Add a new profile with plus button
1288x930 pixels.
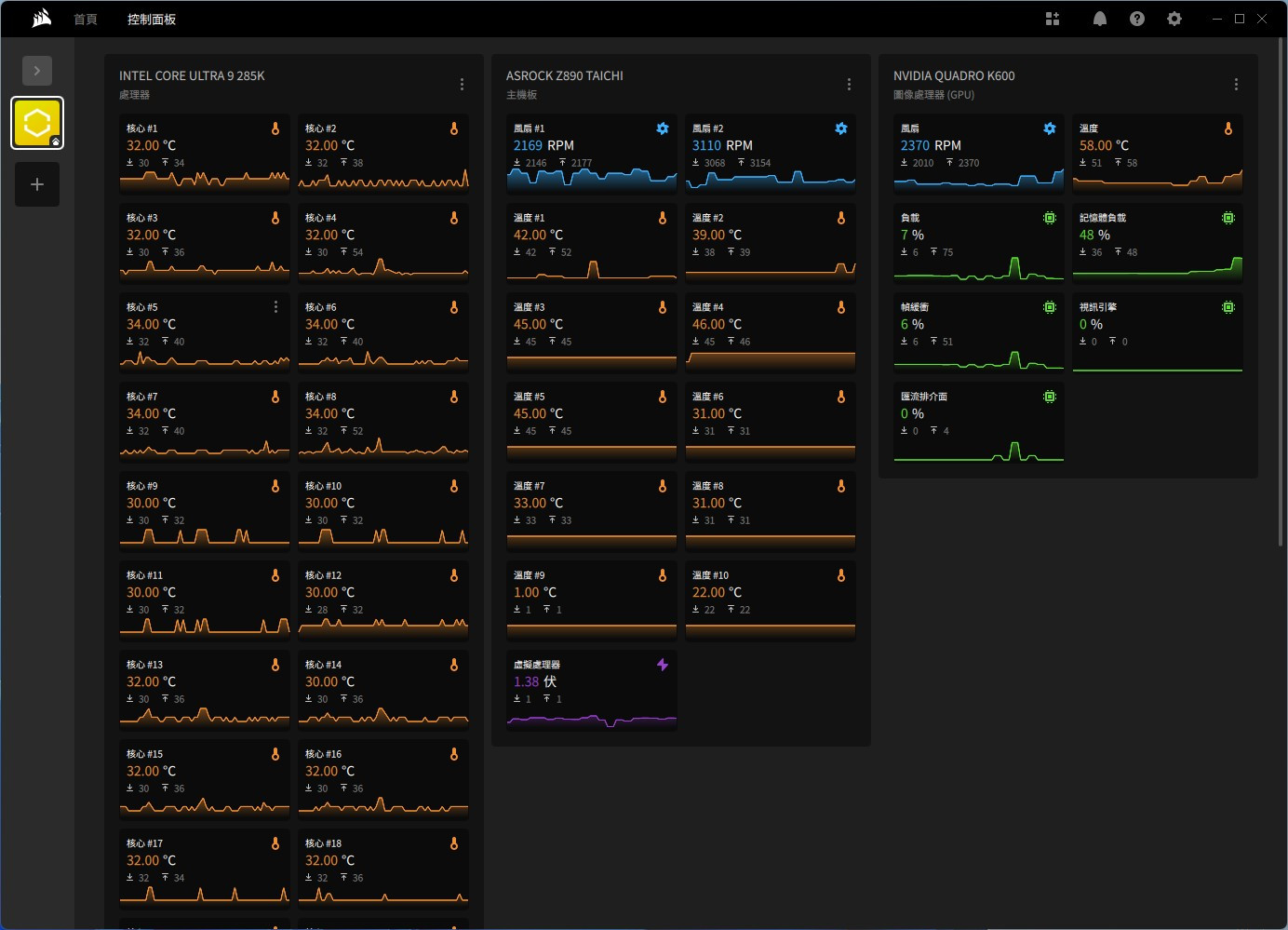37,184
